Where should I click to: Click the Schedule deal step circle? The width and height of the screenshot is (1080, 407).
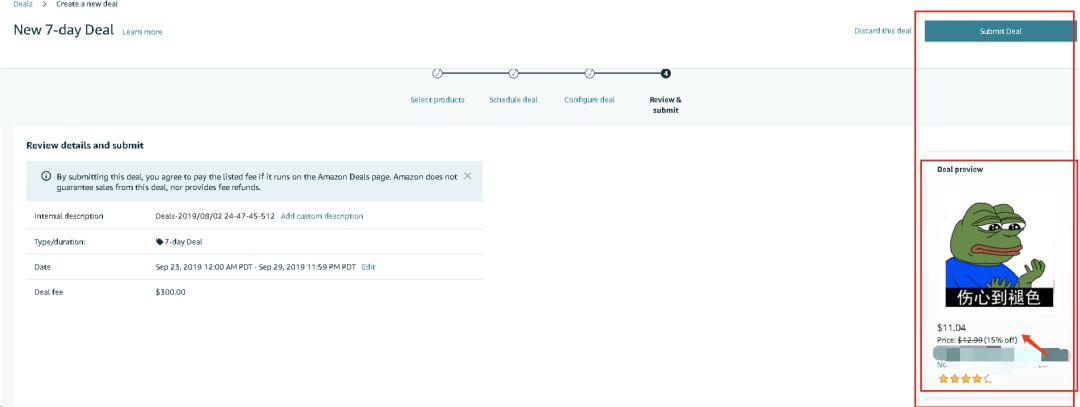[513, 74]
